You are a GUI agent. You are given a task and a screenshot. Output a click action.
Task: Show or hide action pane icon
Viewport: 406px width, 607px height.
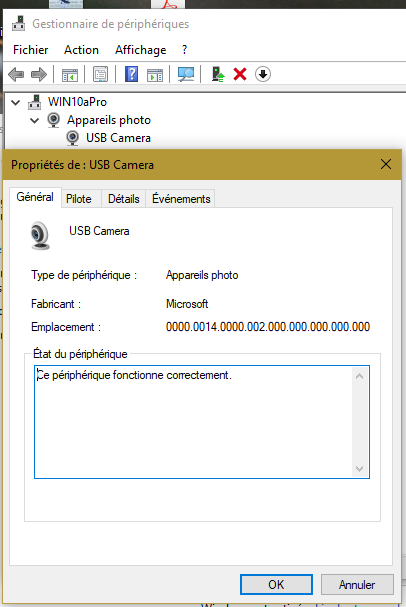[155, 74]
